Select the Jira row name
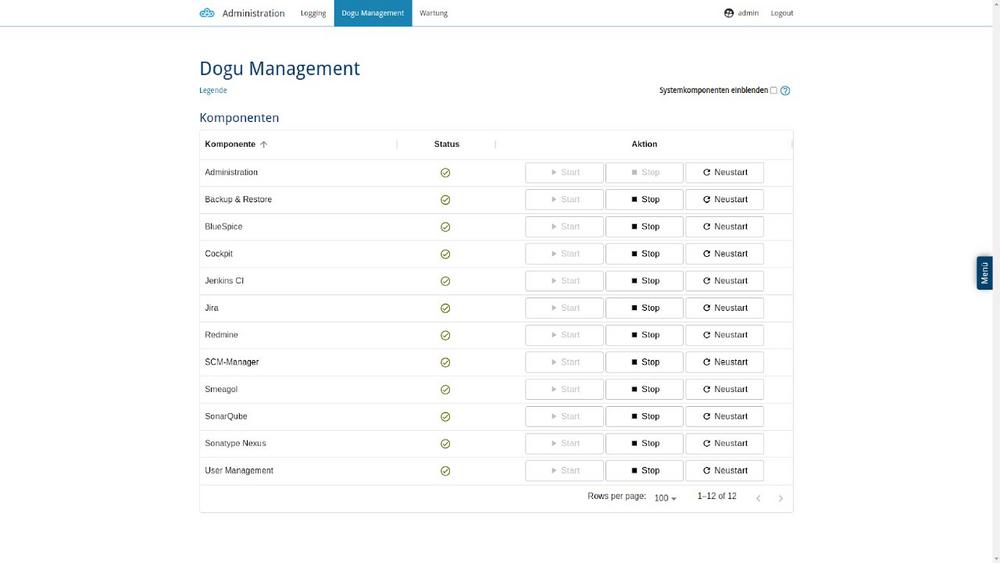The height and width of the screenshot is (563, 1000). point(212,308)
